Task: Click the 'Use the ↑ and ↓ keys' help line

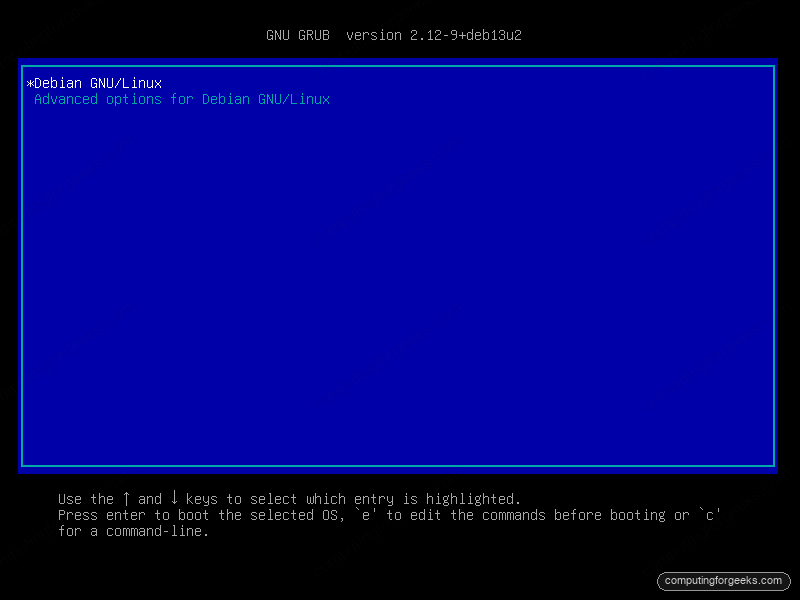Action: tap(289, 498)
